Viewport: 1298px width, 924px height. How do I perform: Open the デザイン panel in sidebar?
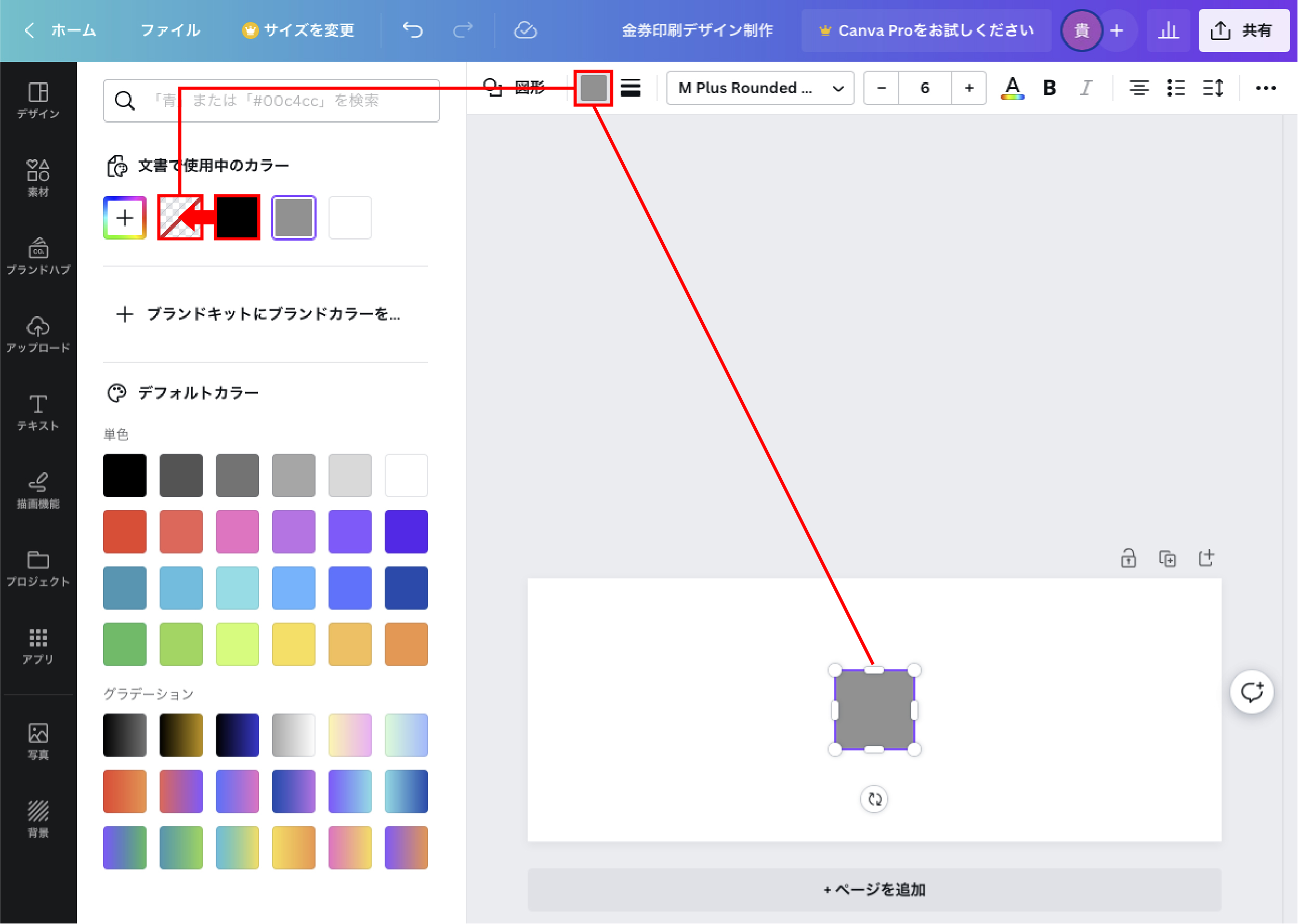tap(38, 101)
